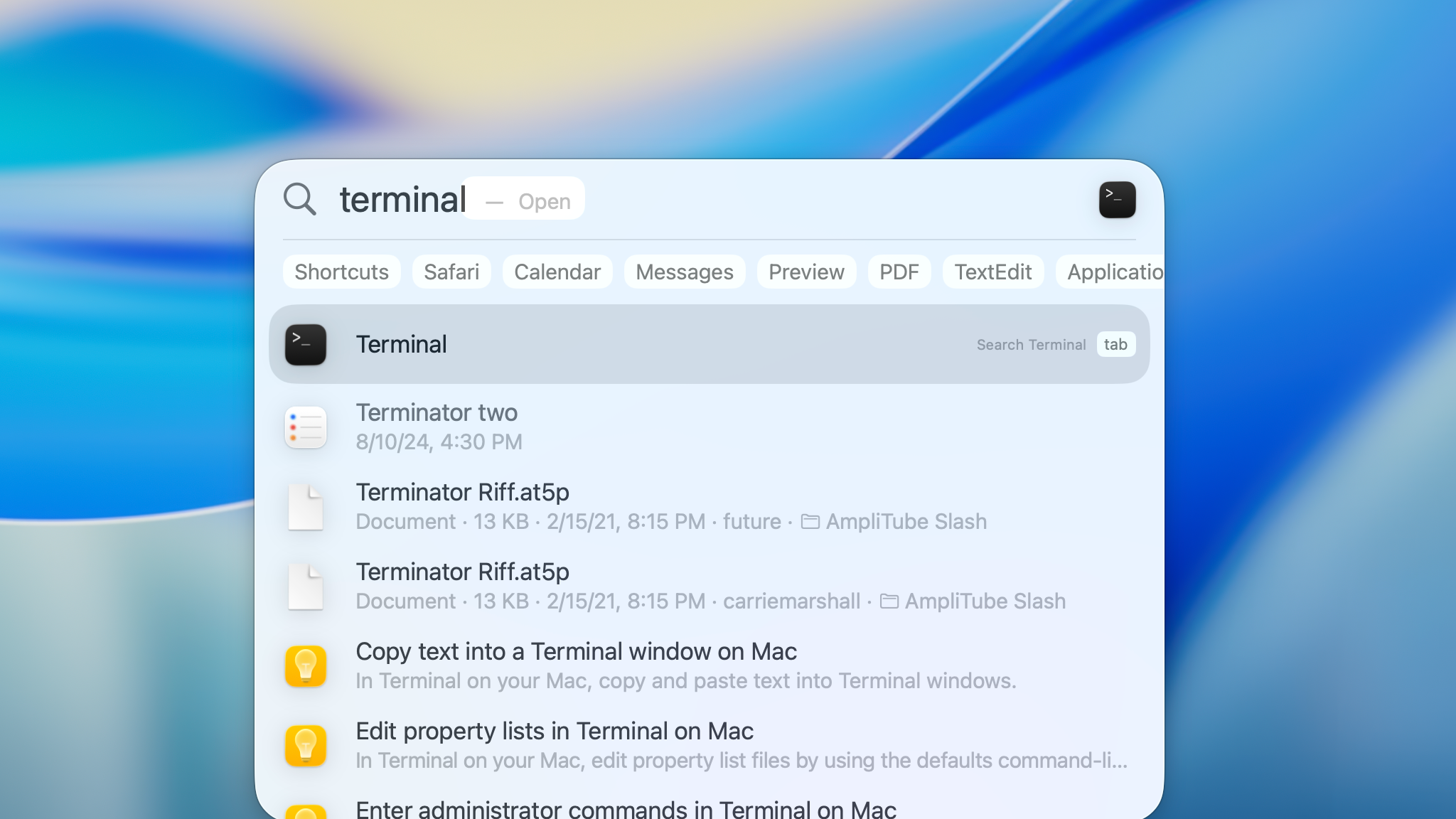This screenshot has height=819, width=1456.
Task: Filter results by Messages
Action: pos(684,271)
